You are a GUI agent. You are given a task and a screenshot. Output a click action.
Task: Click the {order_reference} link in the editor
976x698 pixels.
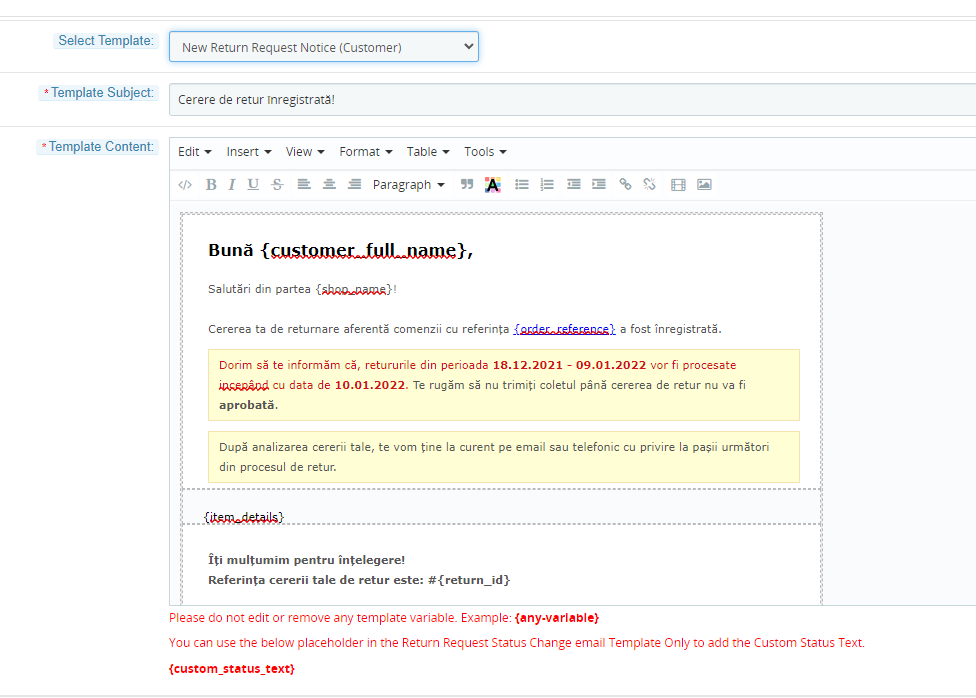coord(565,329)
